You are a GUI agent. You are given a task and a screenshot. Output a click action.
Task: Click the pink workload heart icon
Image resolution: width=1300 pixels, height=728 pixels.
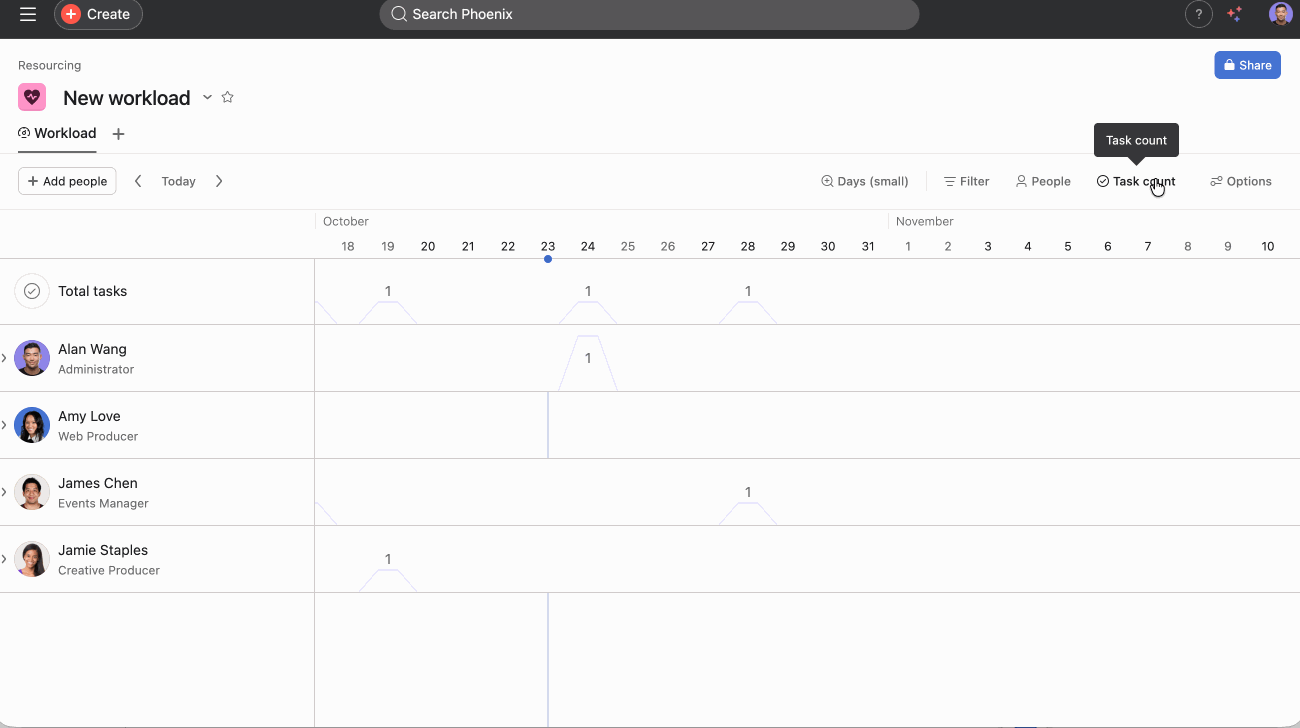coord(32,97)
